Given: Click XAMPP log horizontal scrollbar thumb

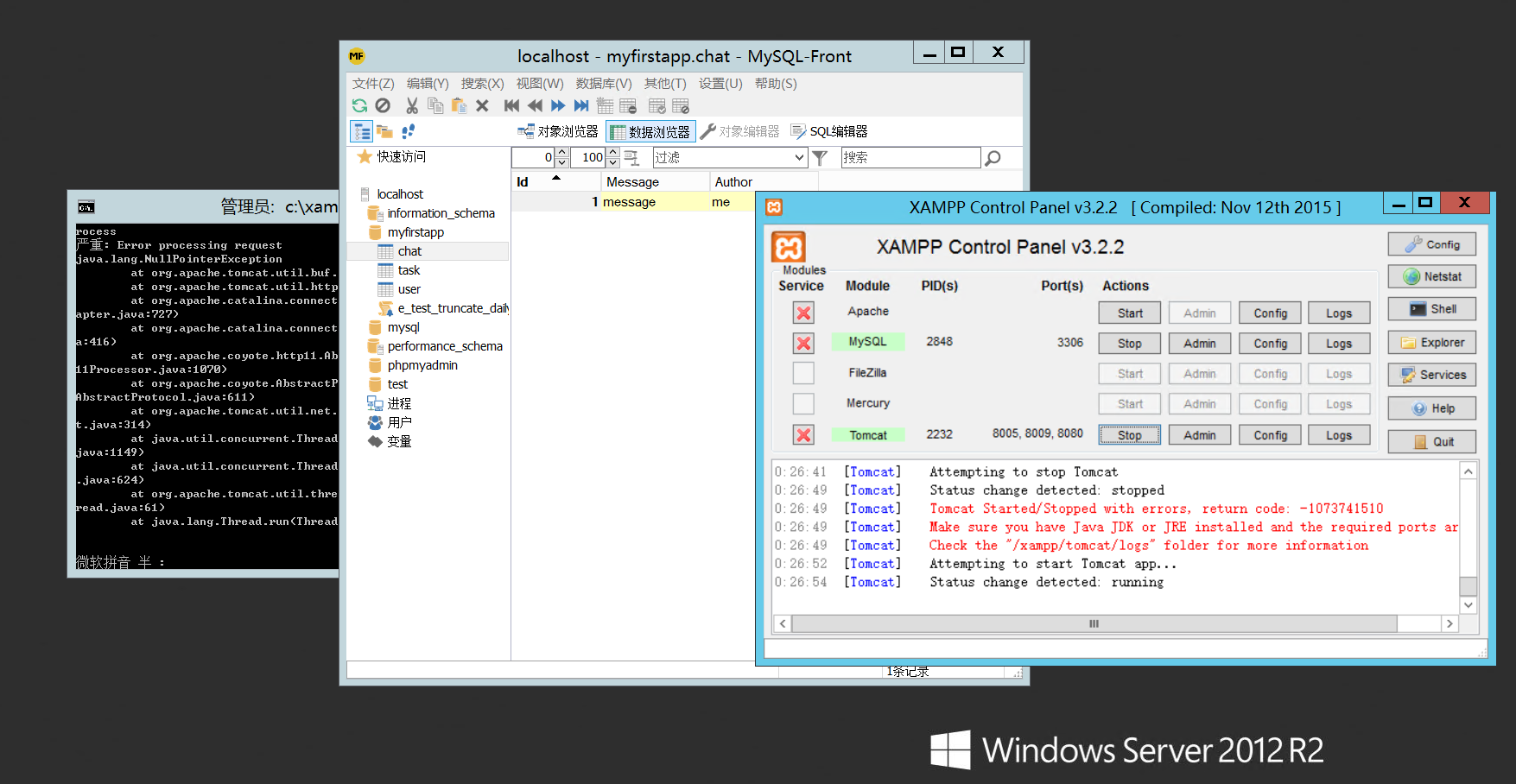Looking at the screenshot, I should tap(1094, 623).
